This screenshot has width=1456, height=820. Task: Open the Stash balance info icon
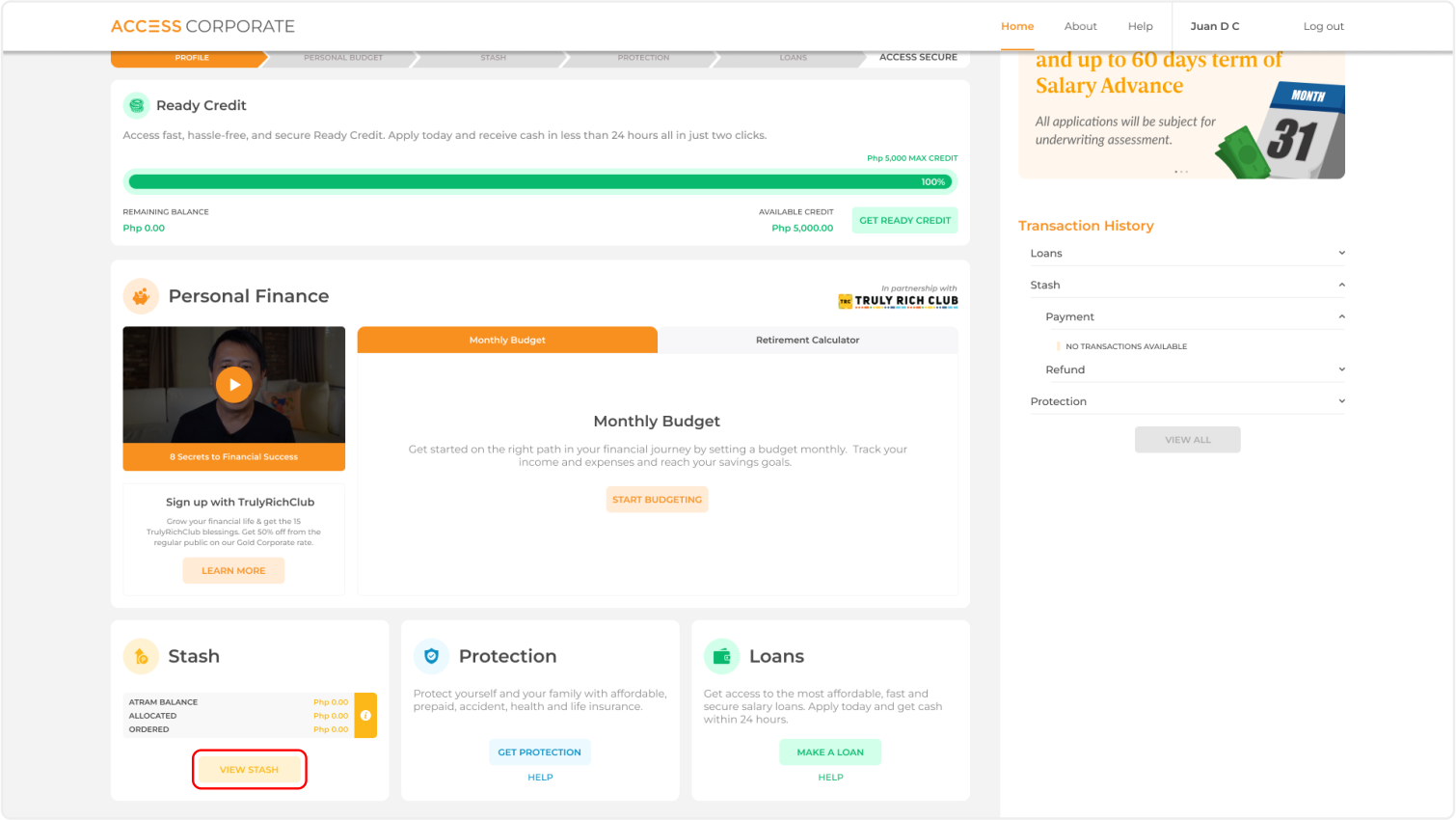click(x=365, y=716)
